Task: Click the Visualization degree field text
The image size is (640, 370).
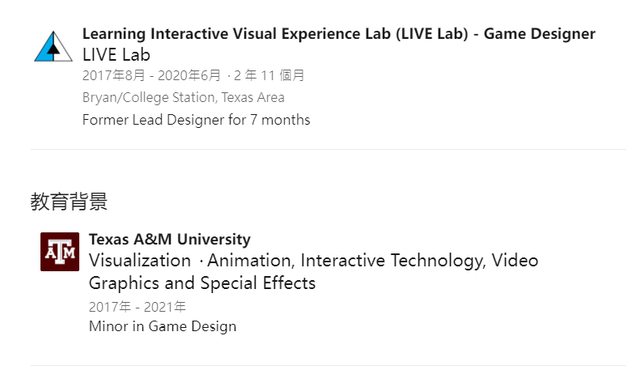Action: [313, 272]
